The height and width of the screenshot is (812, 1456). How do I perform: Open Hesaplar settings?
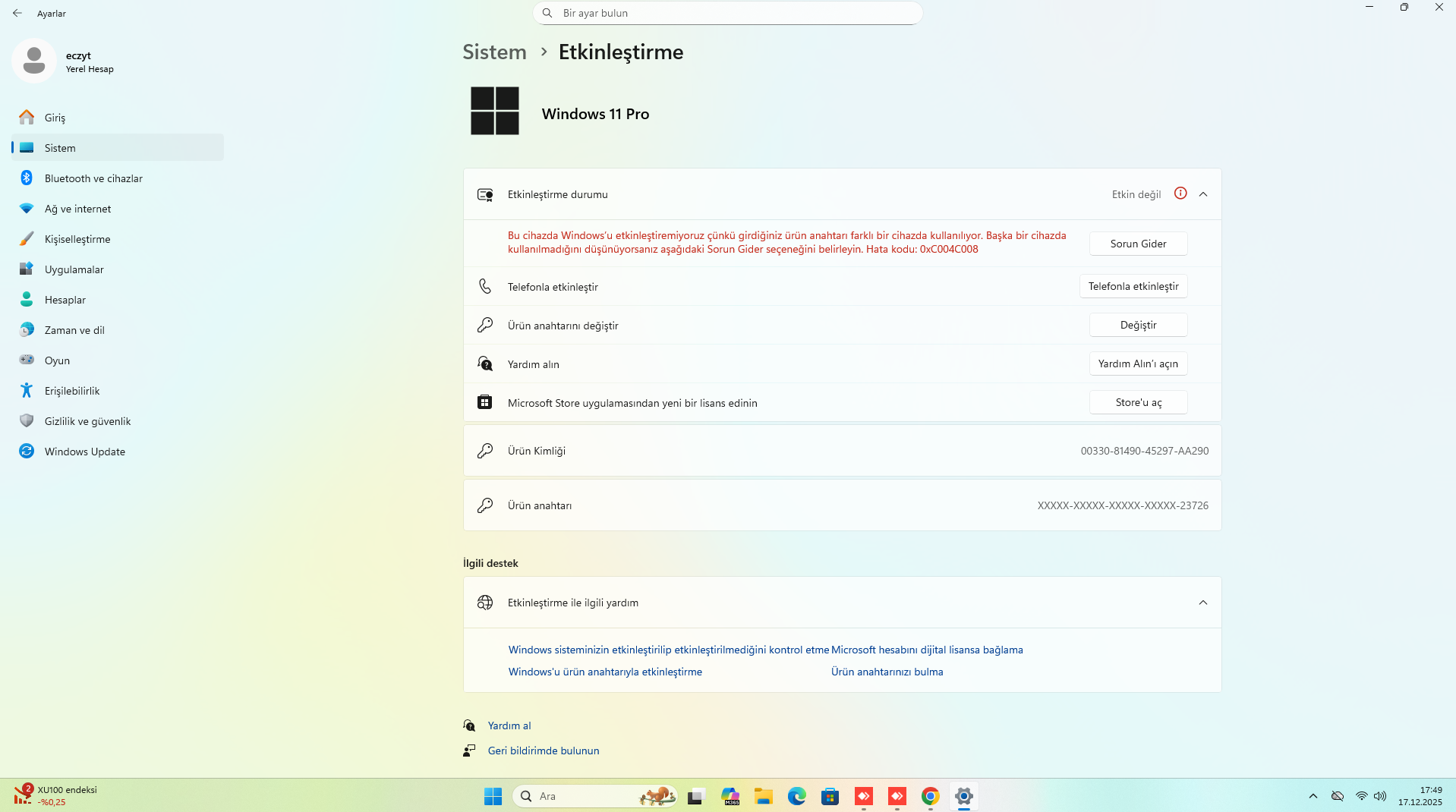pos(118,300)
